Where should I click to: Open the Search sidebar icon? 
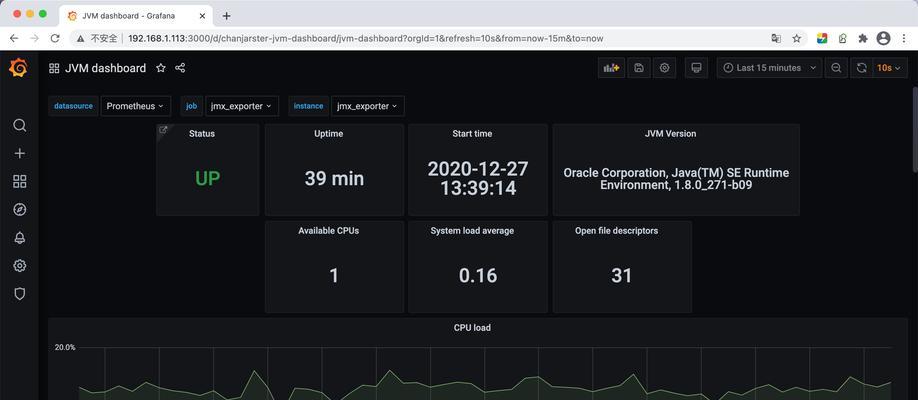[x=19, y=125]
